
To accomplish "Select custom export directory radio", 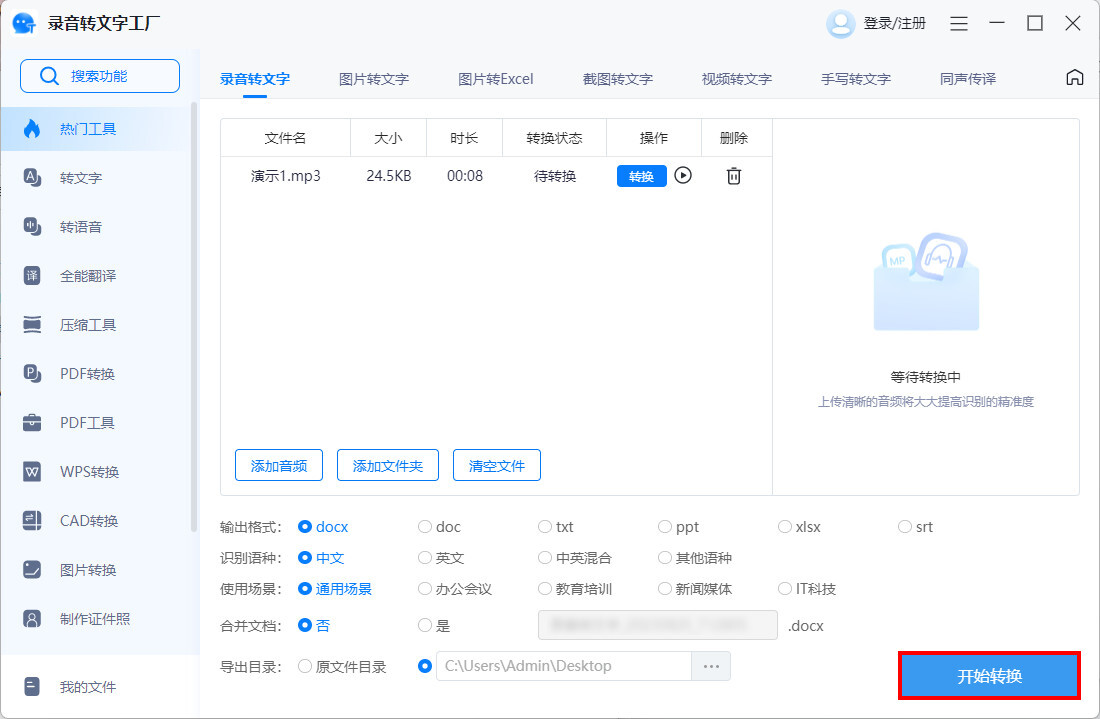I will 424,666.
